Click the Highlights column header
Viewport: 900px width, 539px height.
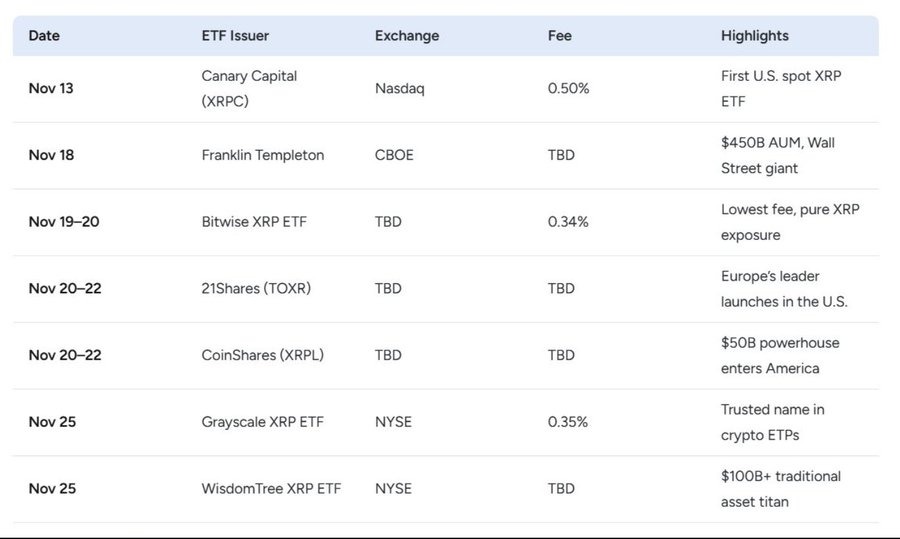pyautogui.click(x=755, y=36)
